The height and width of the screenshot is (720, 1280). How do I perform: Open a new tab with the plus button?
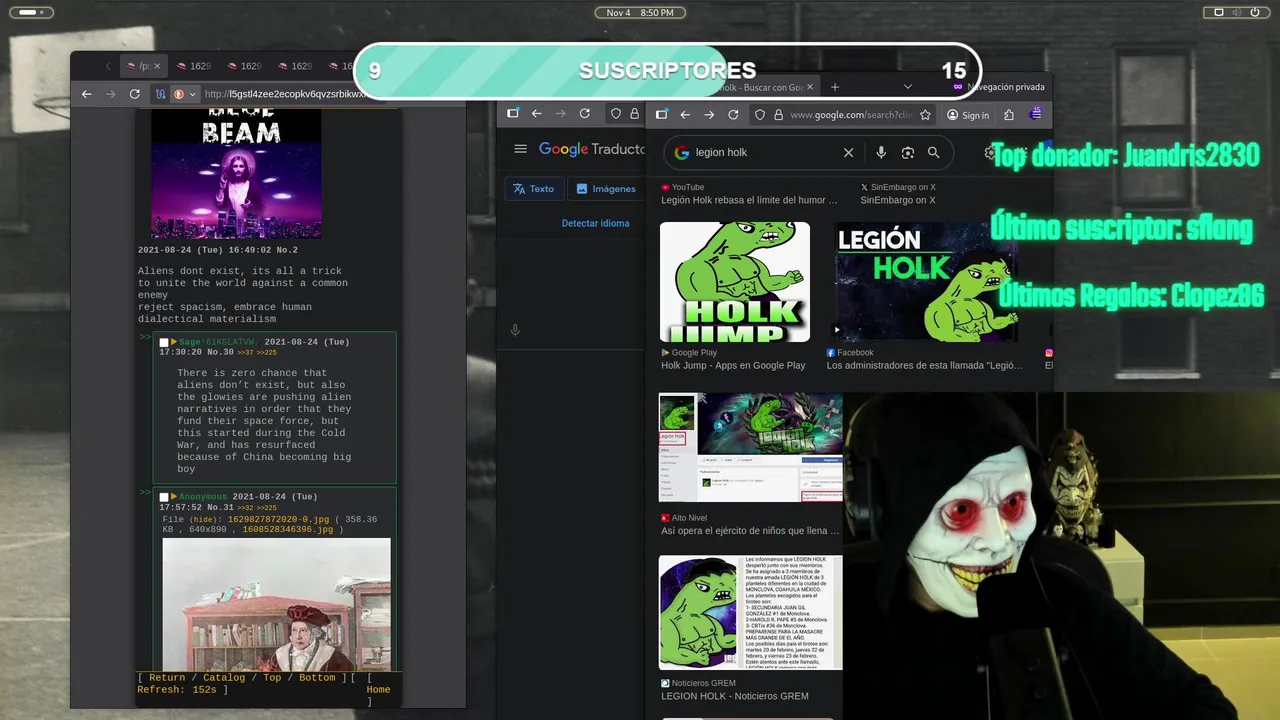pyautogui.click(x=835, y=87)
